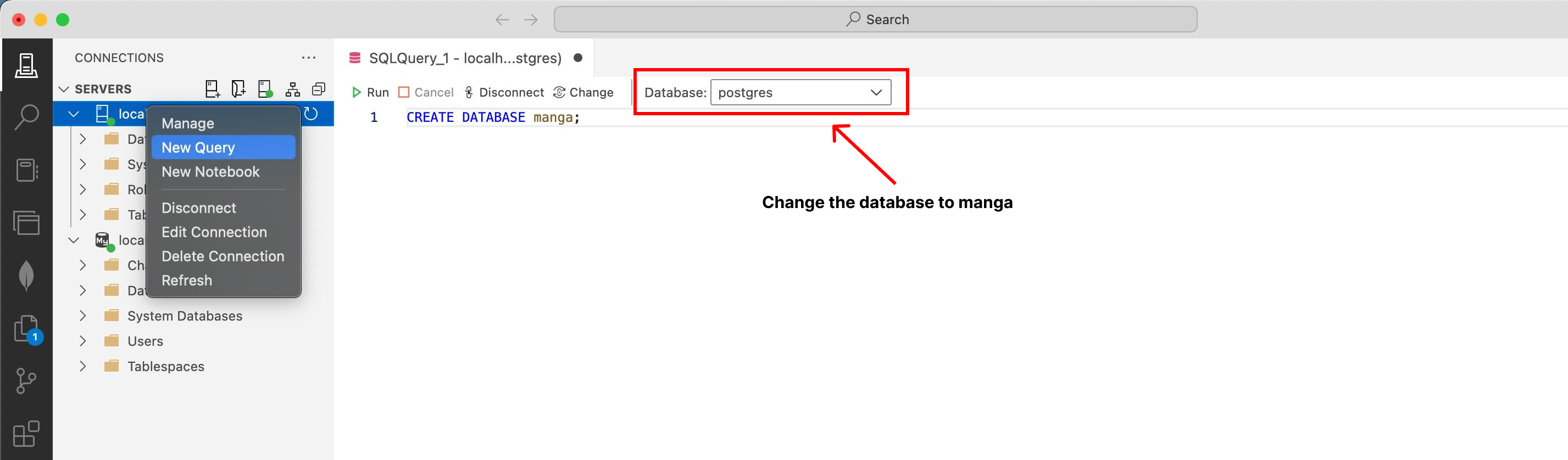Screen dimensions: 1568x460
Task: Click the New Server Group icon
Action: point(238,89)
